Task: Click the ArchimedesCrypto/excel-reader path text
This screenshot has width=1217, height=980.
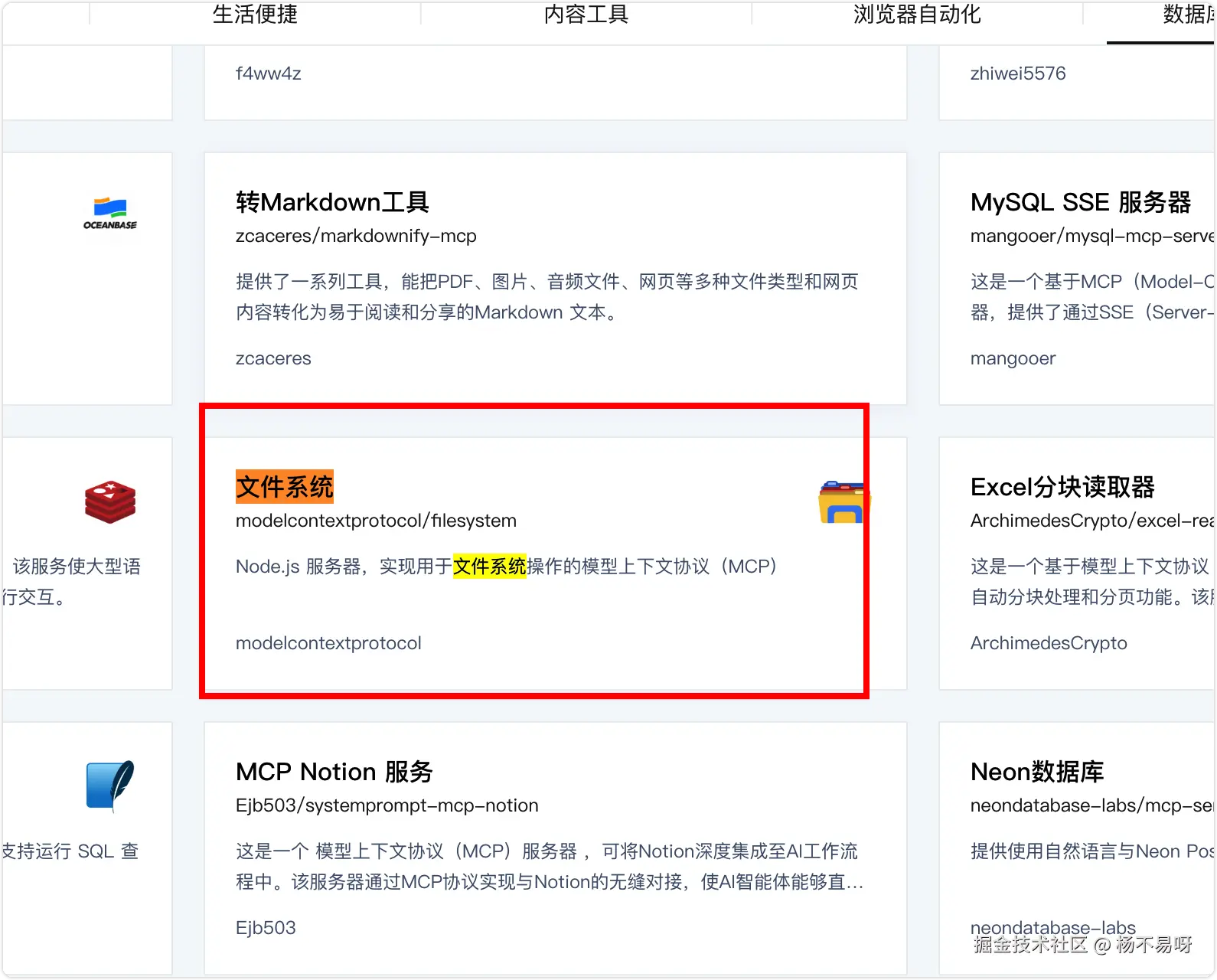Action: [1092, 521]
